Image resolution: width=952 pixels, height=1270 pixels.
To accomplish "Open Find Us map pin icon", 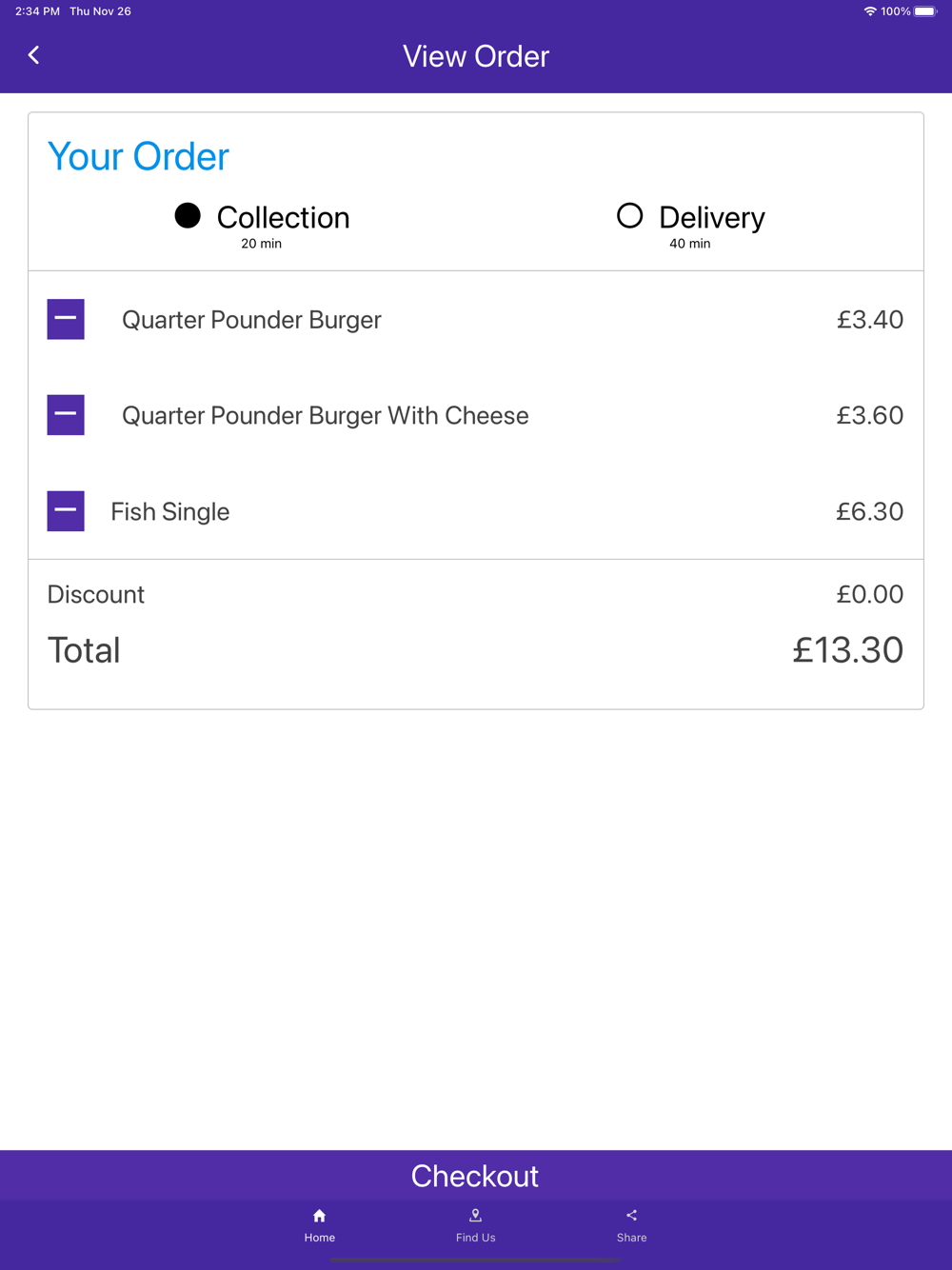I will (476, 1216).
